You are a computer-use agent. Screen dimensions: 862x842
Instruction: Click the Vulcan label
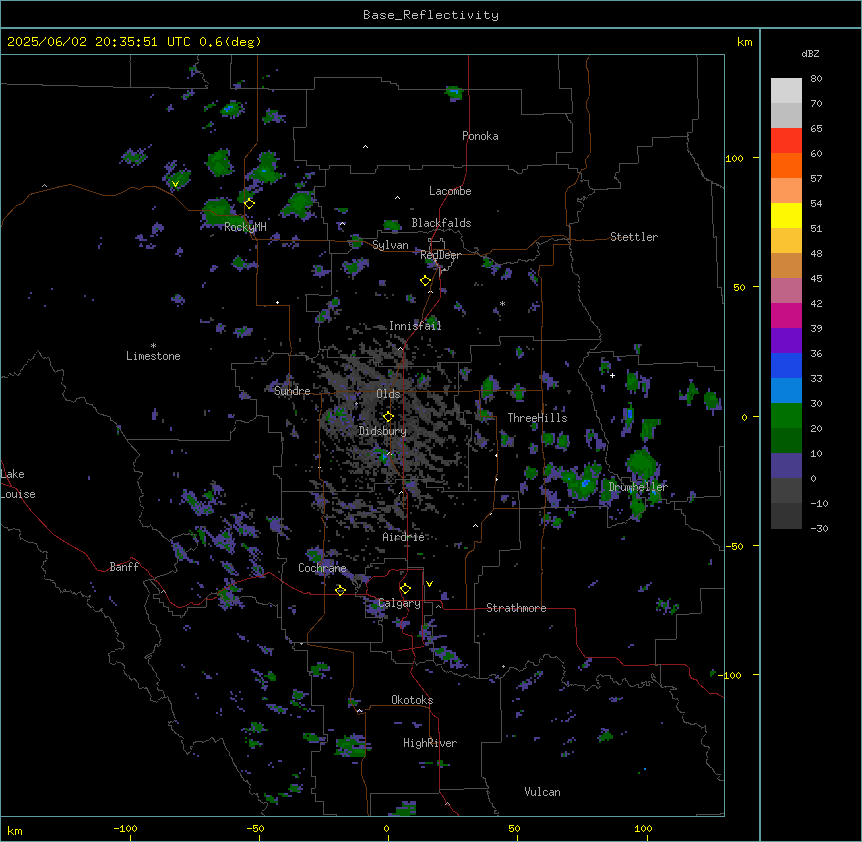click(x=542, y=792)
